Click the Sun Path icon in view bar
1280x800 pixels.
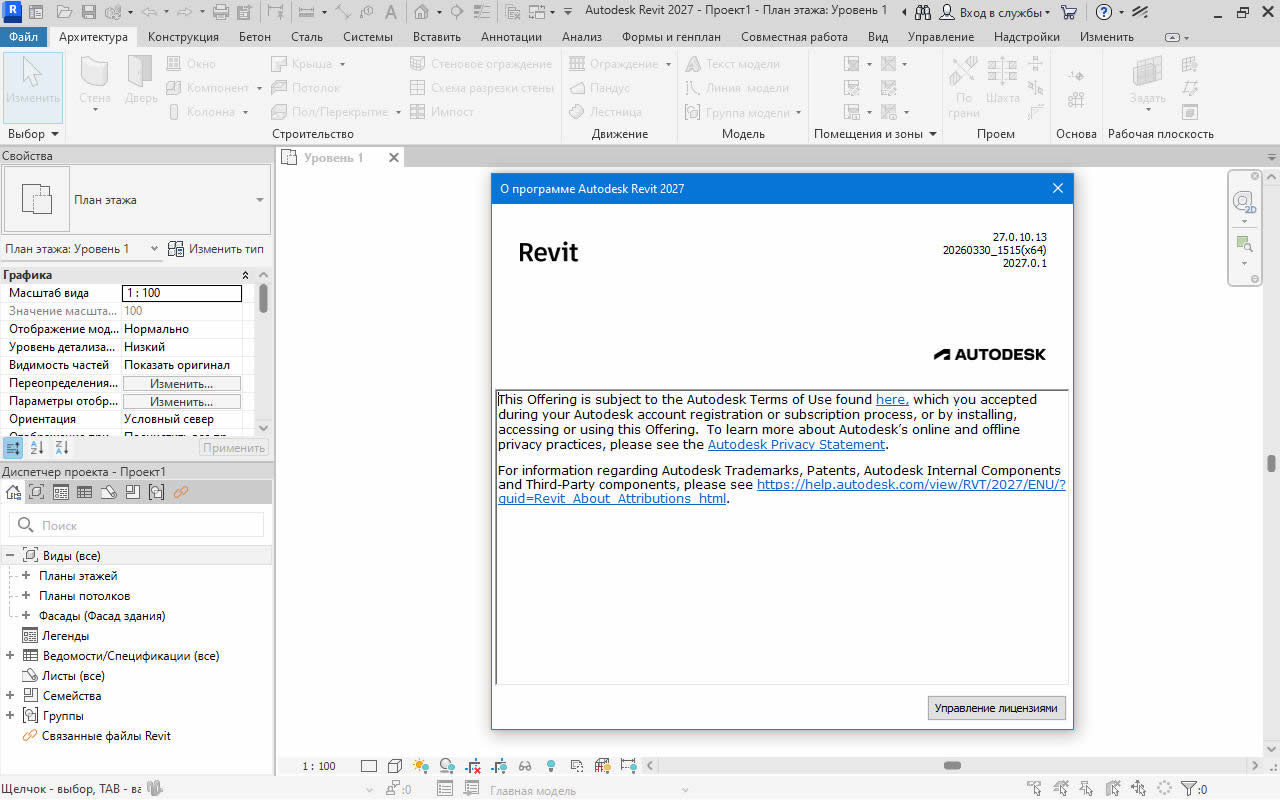coord(420,766)
